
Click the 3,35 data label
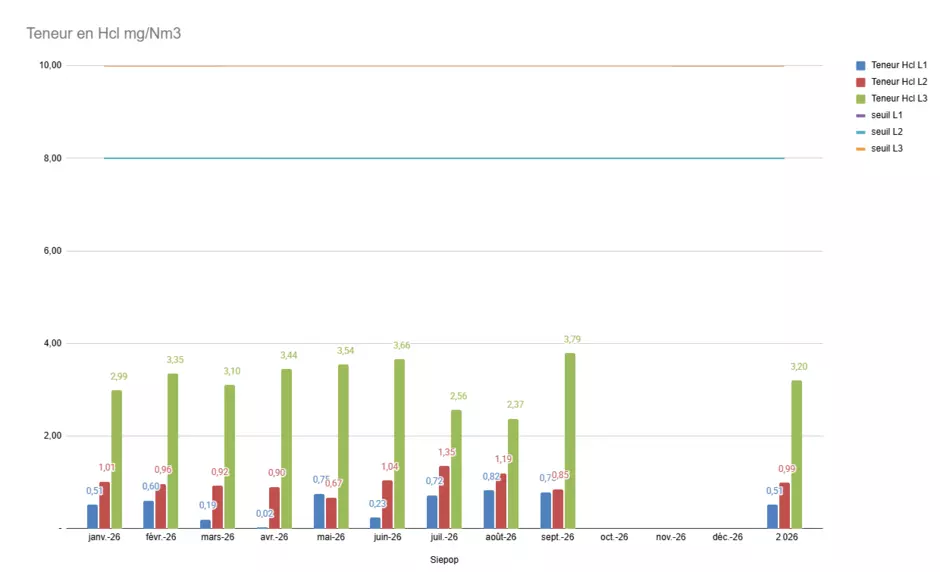175,360
